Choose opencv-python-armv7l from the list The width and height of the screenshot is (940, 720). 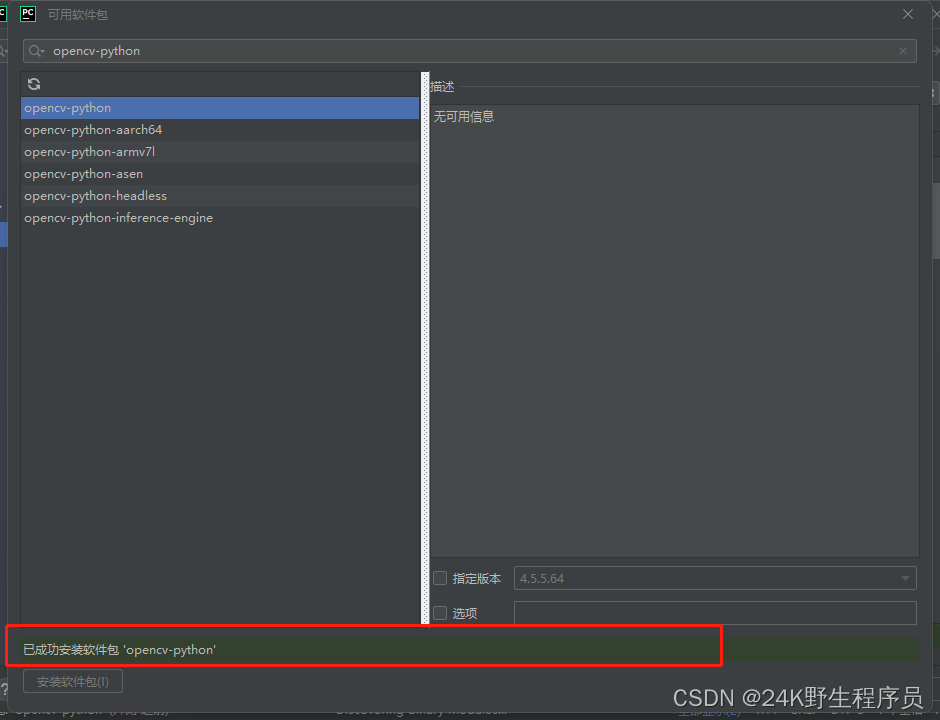pos(89,152)
